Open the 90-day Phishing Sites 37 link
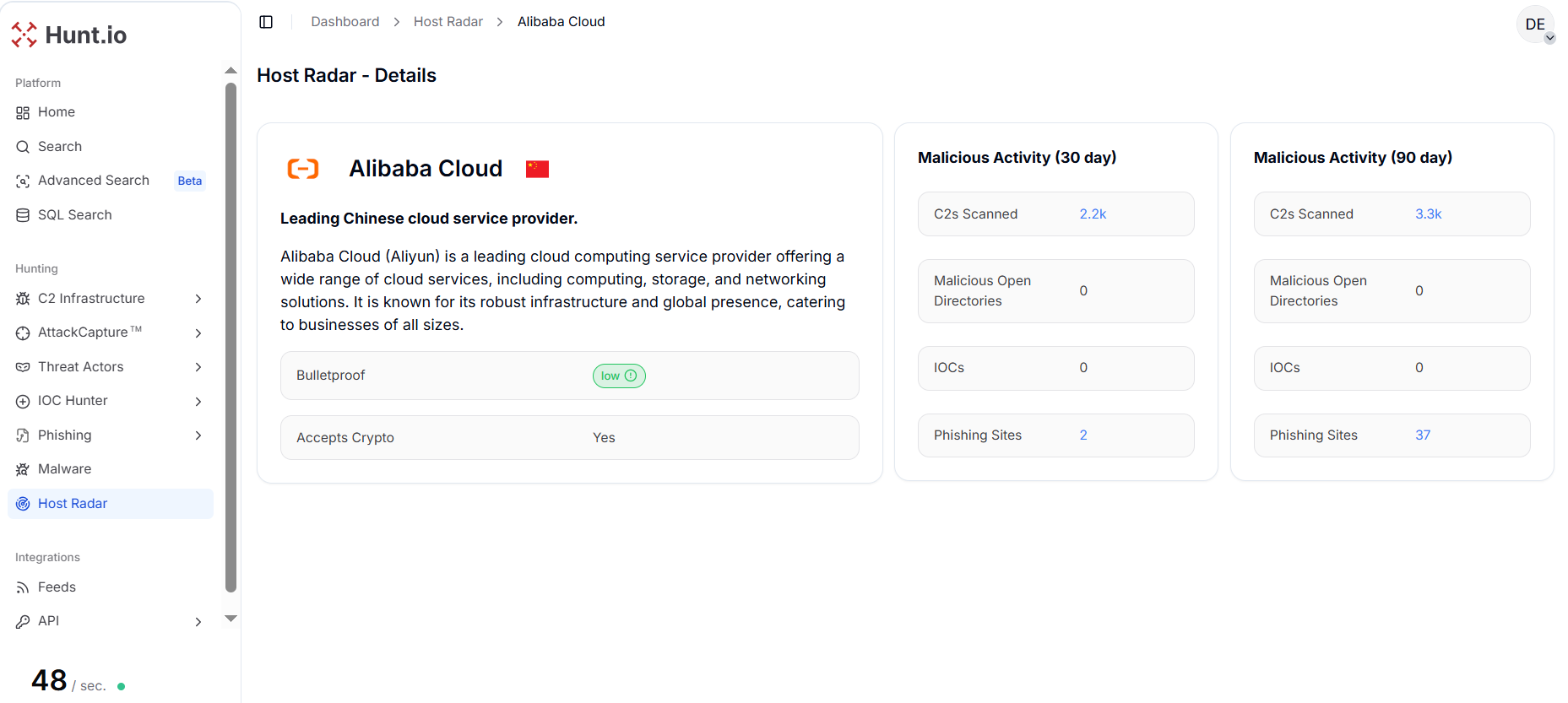 tap(1422, 435)
